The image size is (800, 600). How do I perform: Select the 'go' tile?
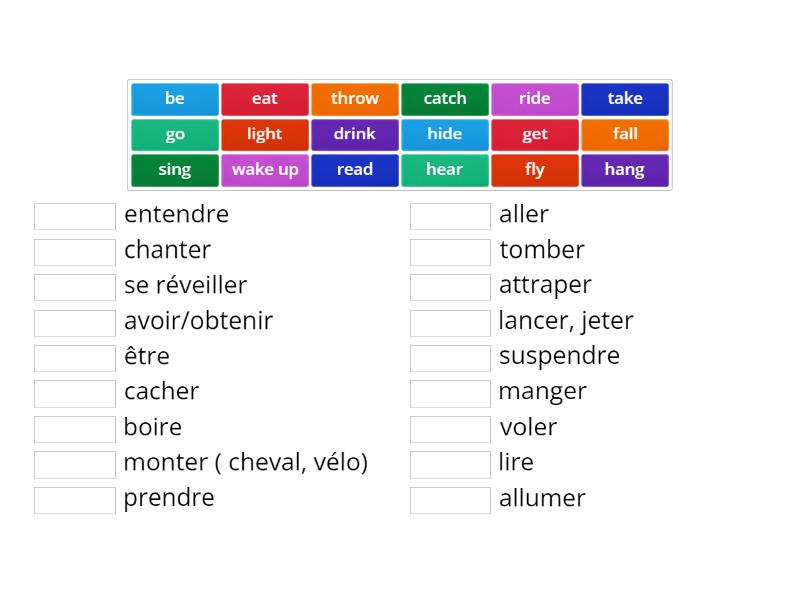coord(174,134)
